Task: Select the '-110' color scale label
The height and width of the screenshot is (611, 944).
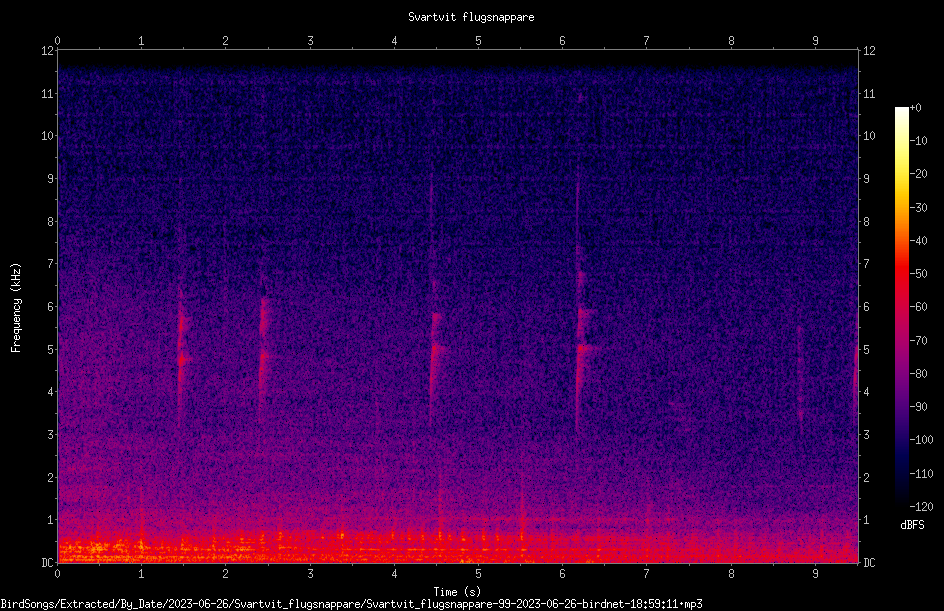Action: click(921, 474)
